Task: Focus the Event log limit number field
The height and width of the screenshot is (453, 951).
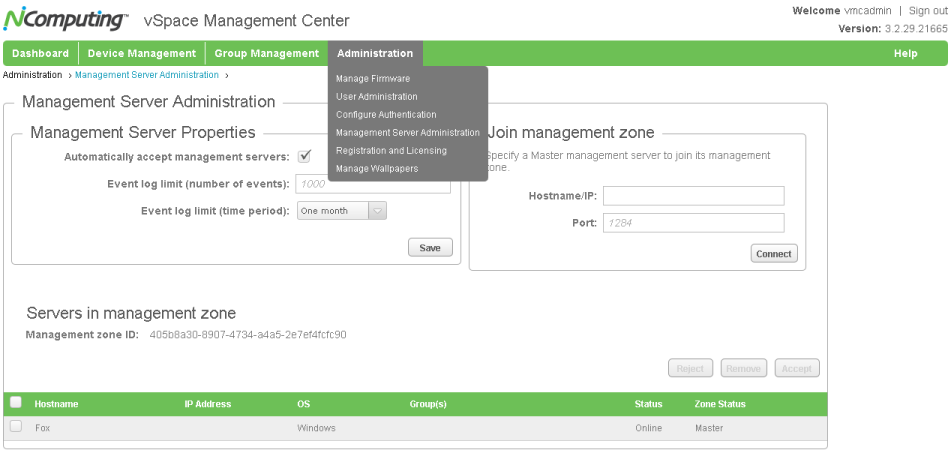Action: (373, 184)
